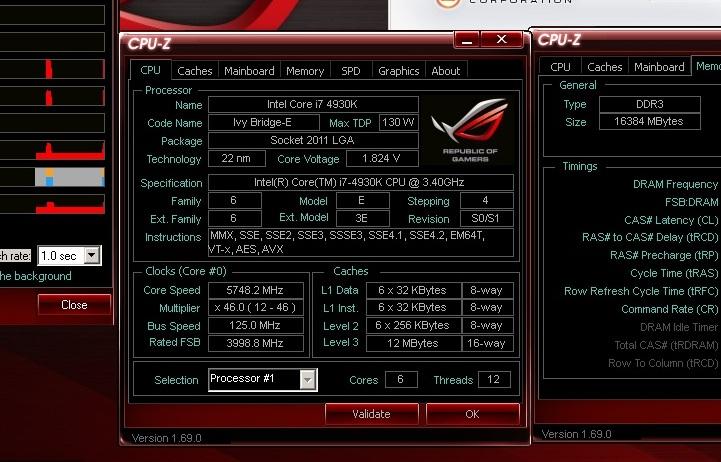Click the Validate button
The image size is (721, 462).
pyautogui.click(x=372, y=414)
